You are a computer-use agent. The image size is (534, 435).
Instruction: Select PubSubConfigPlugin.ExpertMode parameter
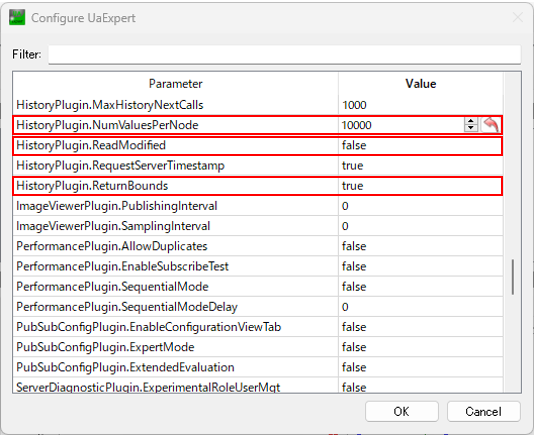105,347
